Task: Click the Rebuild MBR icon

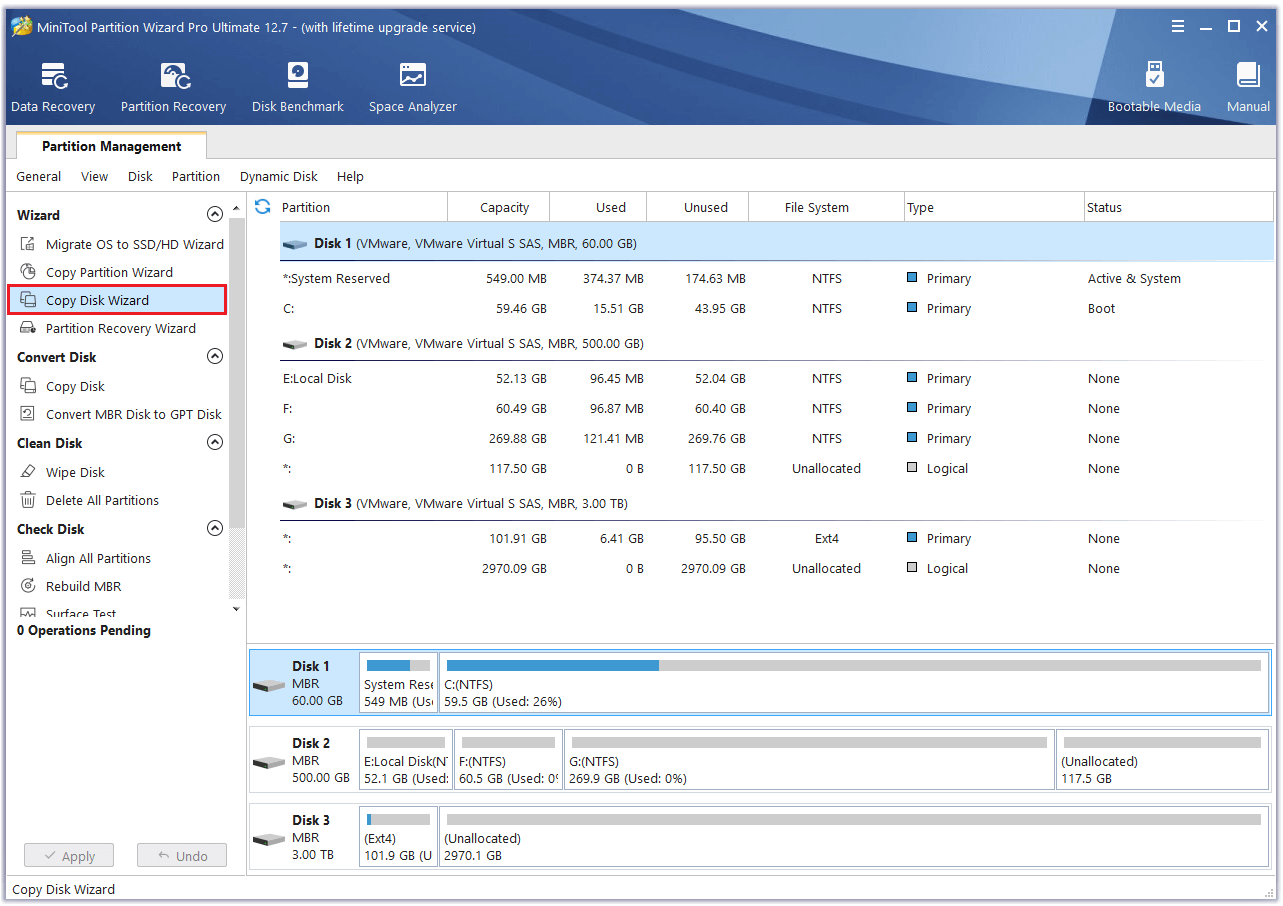Action: coord(28,586)
